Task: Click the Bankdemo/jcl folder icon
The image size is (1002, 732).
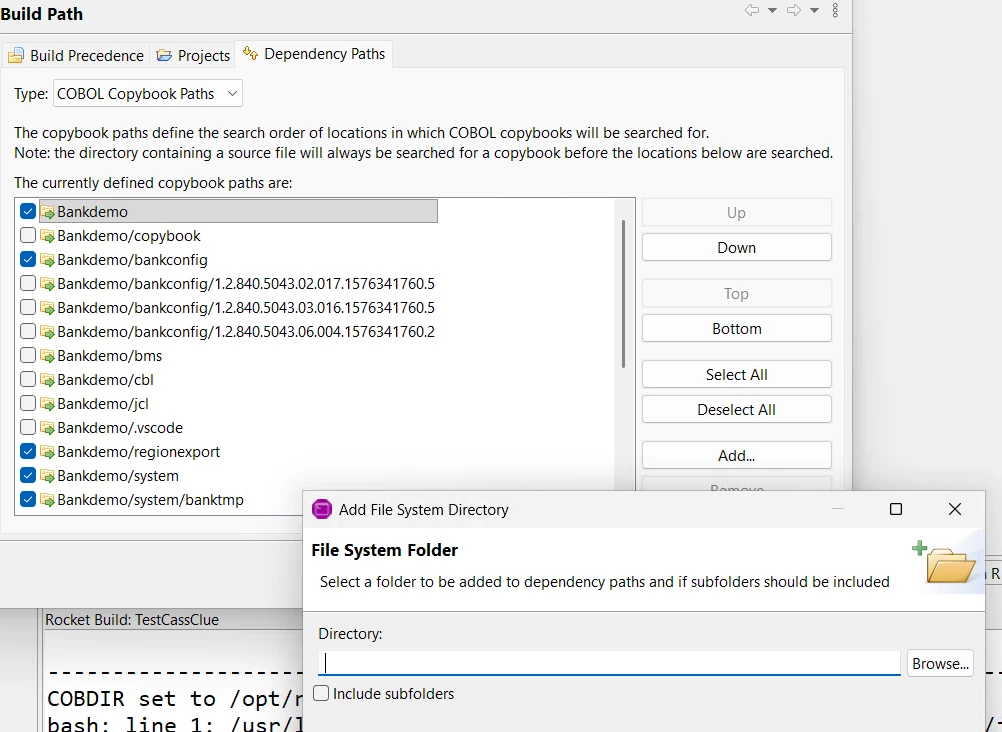Action: (47, 404)
